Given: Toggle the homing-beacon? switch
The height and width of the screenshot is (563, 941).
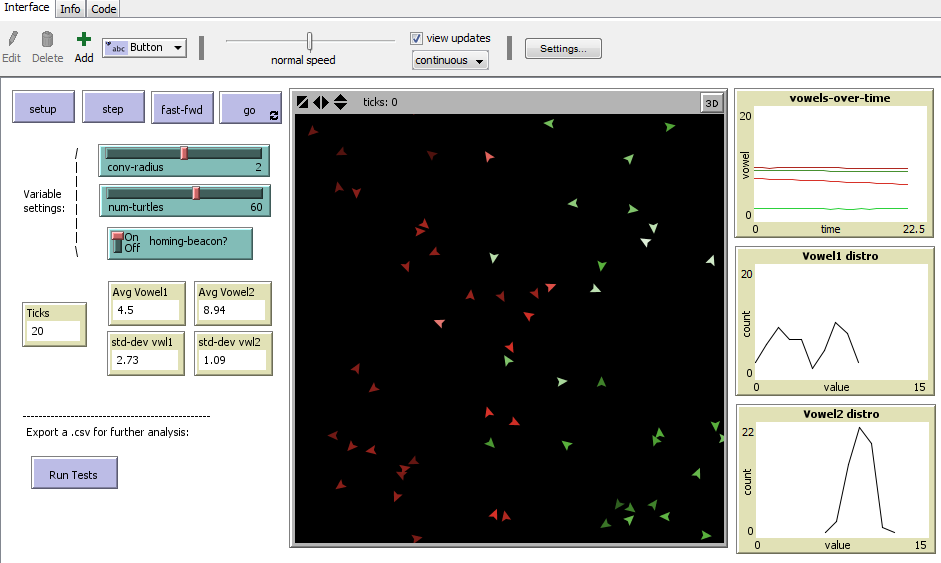Looking at the screenshot, I should [x=118, y=242].
